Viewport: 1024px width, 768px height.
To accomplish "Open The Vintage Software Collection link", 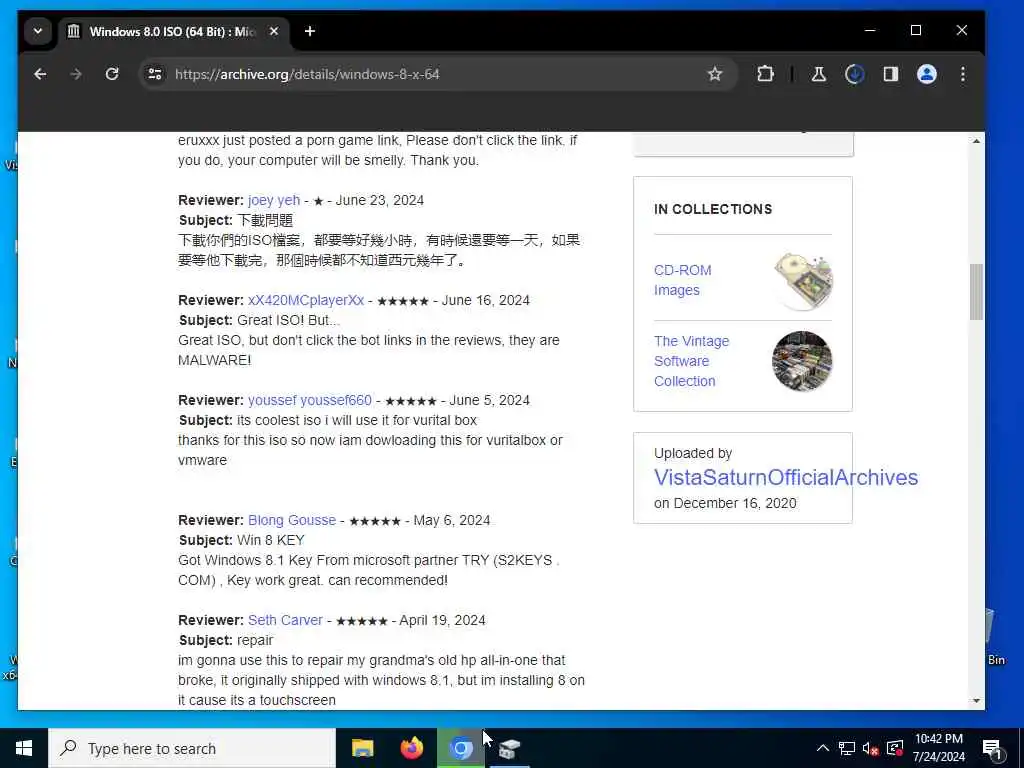I will 692,361.
